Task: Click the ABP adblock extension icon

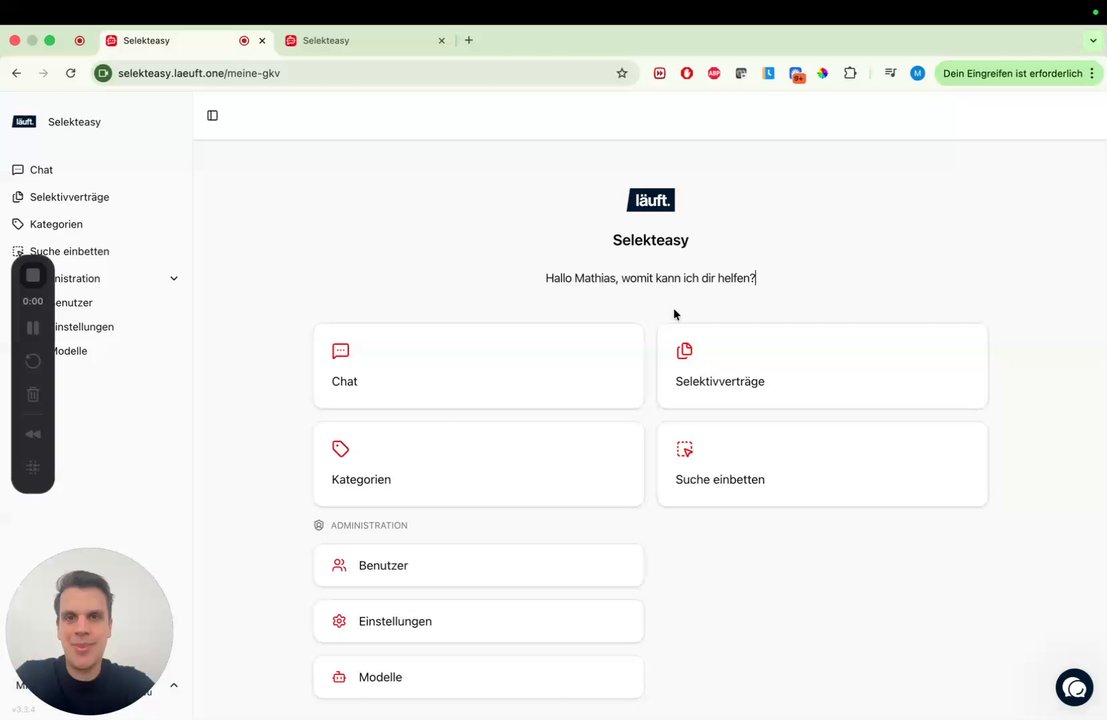Action: 714,73
